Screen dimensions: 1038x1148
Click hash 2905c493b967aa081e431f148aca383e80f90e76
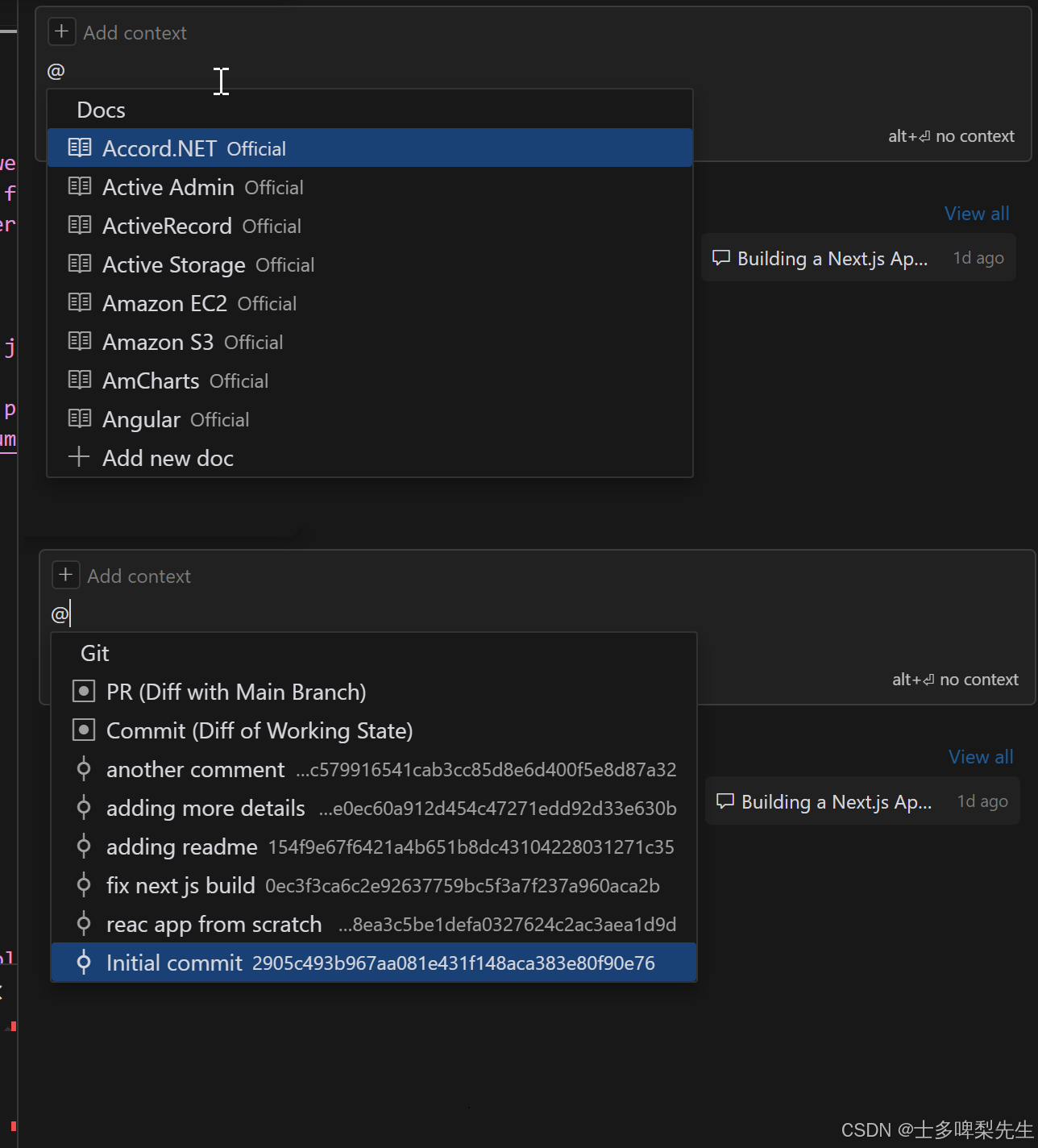pyautogui.click(x=454, y=963)
